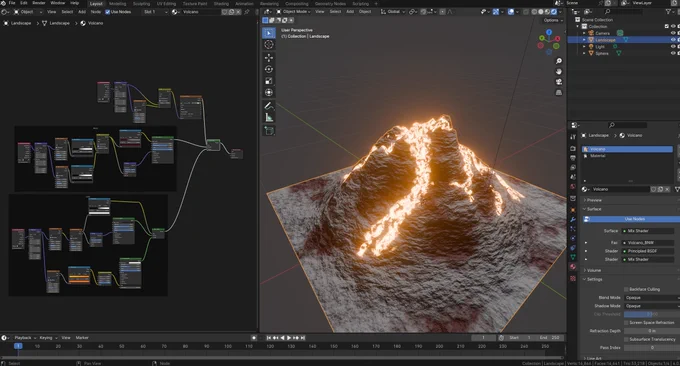The width and height of the screenshot is (680, 366).
Task: Open the Object properties tab
Action: pos(573,210)
